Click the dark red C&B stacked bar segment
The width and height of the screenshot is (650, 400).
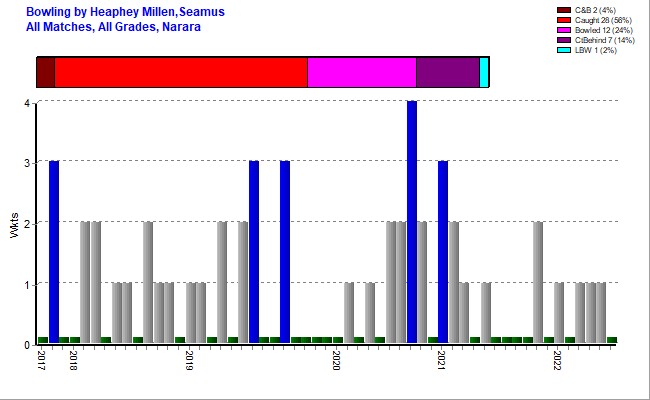45,73
